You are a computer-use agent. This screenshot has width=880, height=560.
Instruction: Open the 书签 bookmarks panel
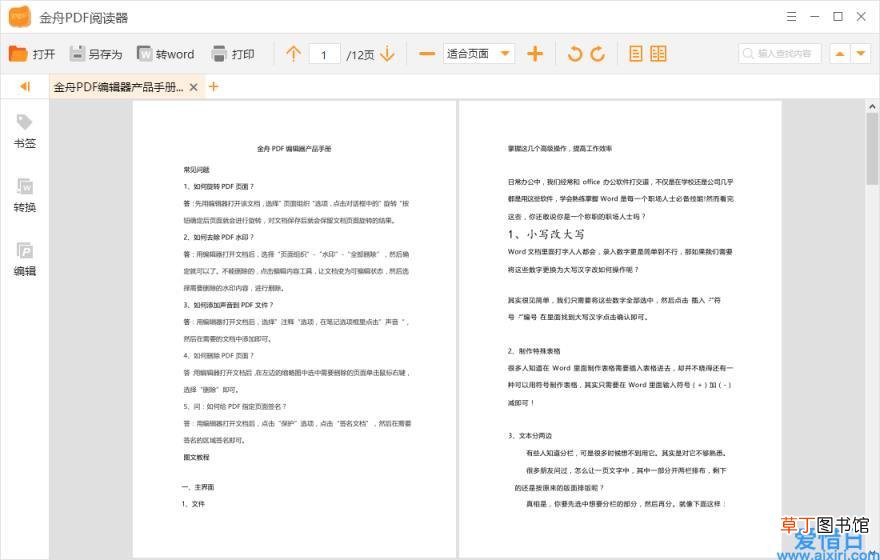click(x=24, y=131)
